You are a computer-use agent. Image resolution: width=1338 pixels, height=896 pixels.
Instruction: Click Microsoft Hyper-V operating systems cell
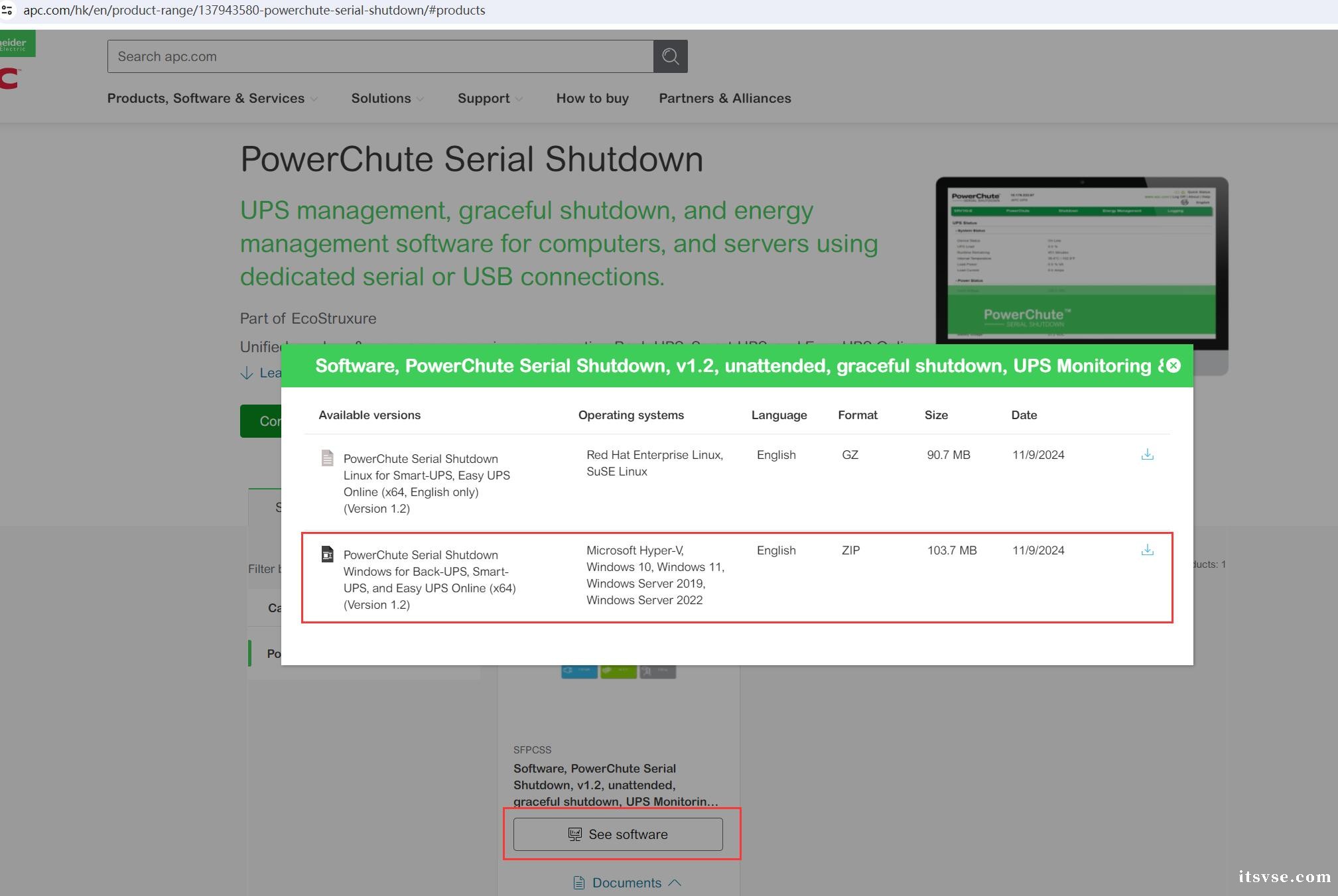pyautogui.click(x=655, y=575)
